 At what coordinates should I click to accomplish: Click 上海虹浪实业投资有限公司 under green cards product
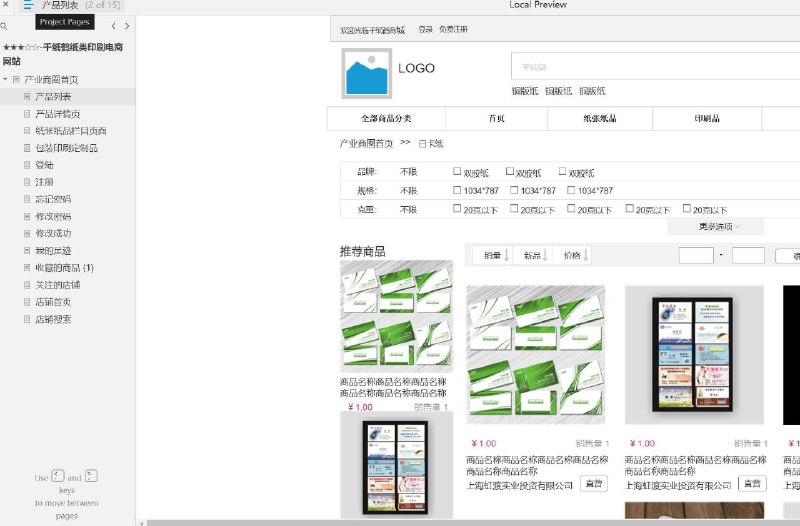[520, 486]
